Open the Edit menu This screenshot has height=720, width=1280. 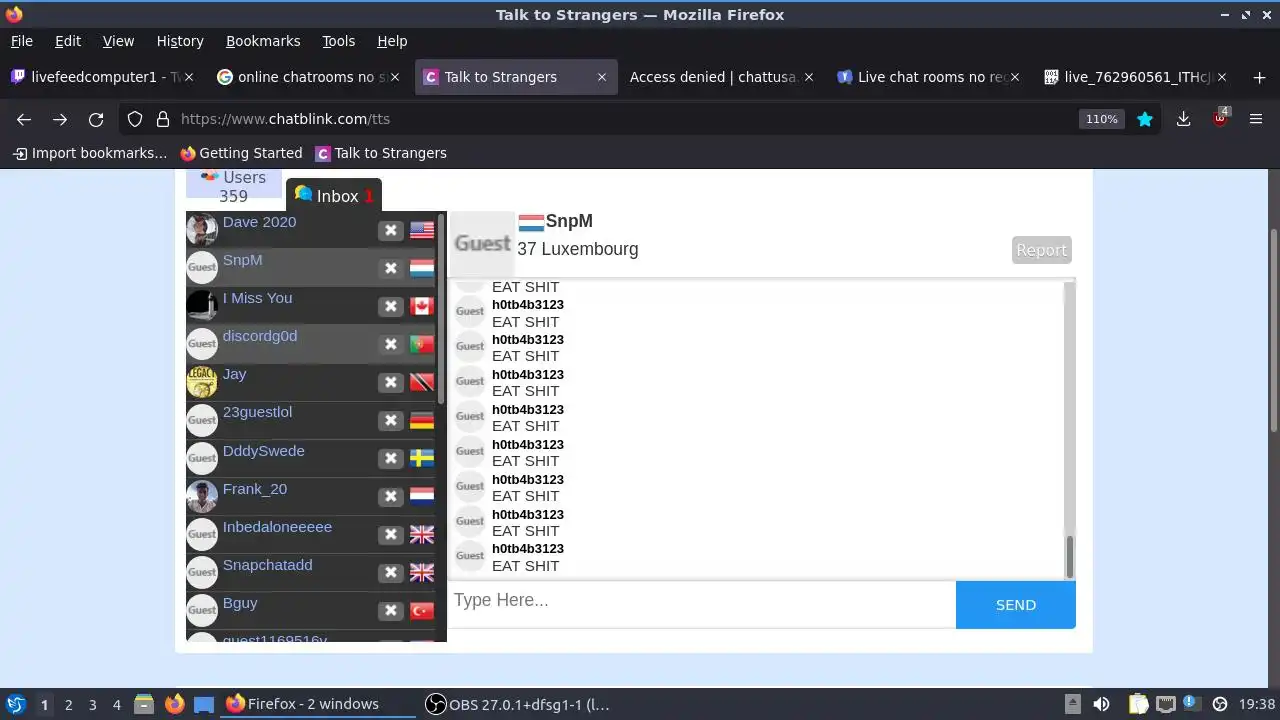pyautogui.click(x=68, y=41)
